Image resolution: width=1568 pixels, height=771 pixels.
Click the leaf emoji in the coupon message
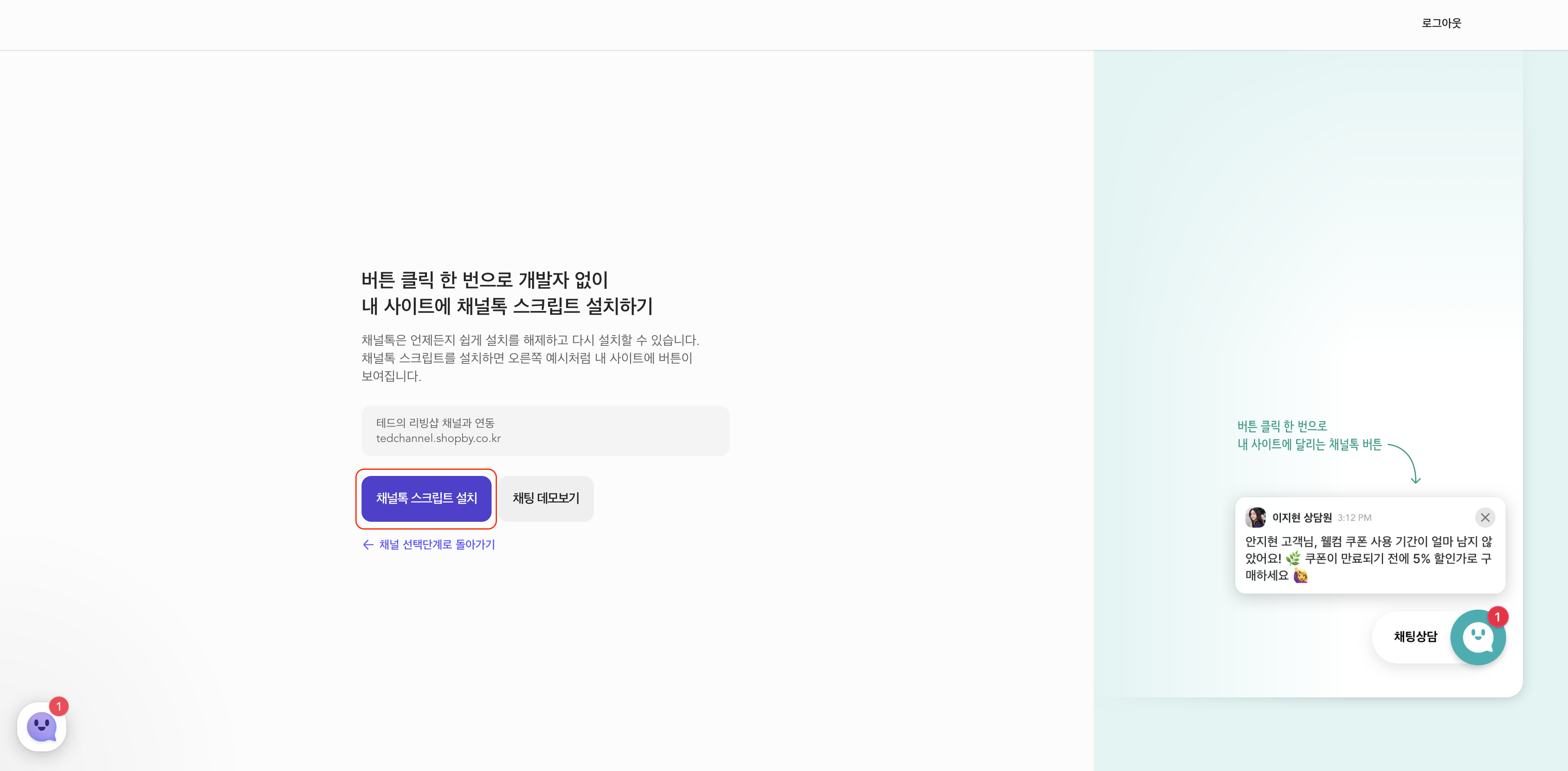1293,559
